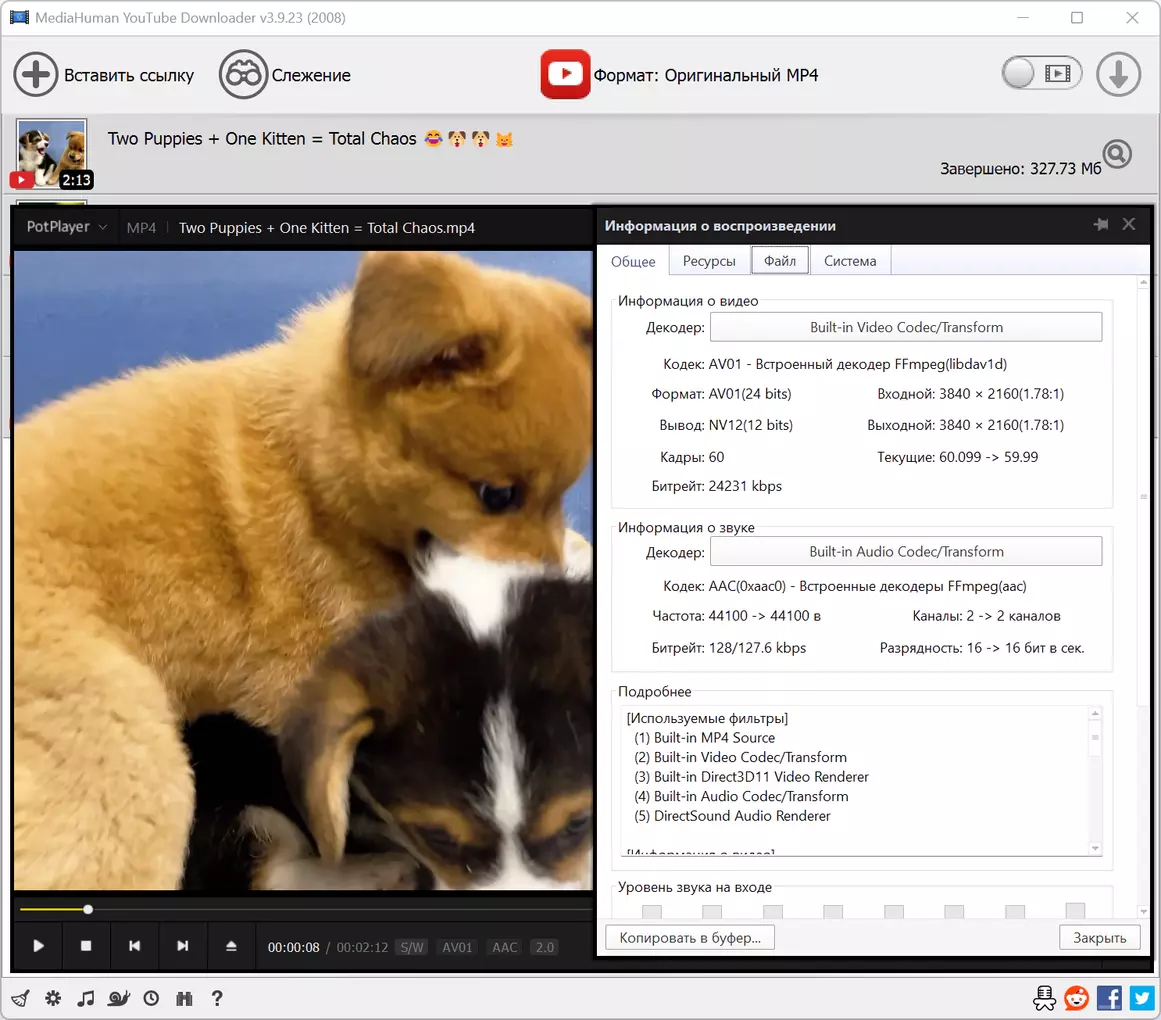
Task: Expand the PotPlayer main menu dropdown
Action: [67, 227]
